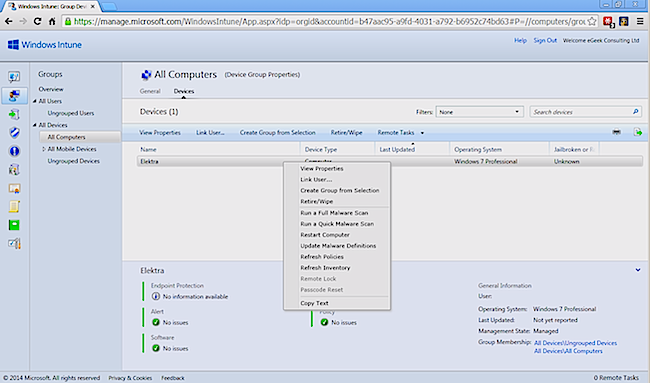Switch to the General tab
This screenshot has width=650, height=383.
click(x=150, y=91)
